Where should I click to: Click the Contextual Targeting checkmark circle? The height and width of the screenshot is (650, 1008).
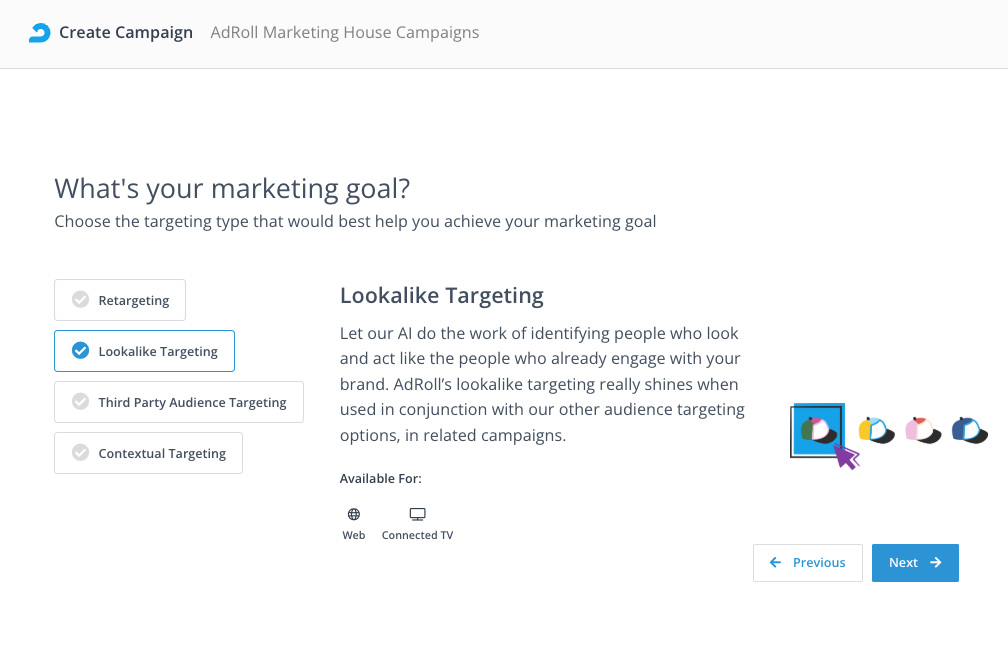[81, 453]
